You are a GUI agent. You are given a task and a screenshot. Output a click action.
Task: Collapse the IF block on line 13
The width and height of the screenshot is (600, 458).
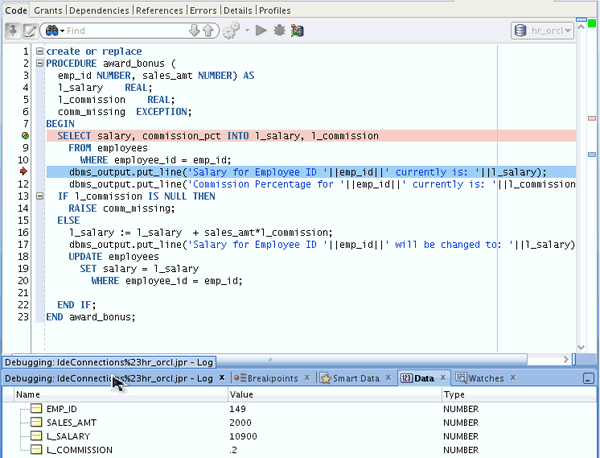pyautogui.click(x=39, y=195)
